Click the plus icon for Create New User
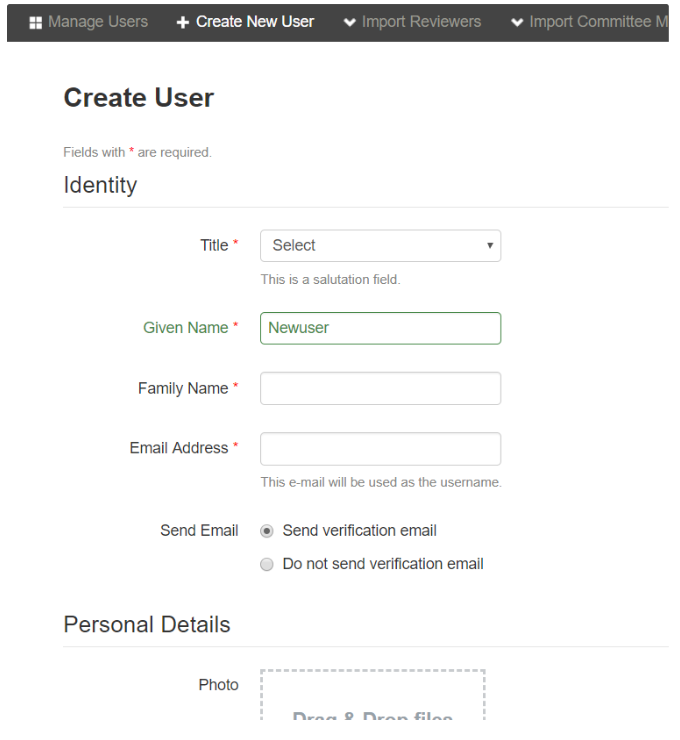Viewport: 680px width, 740px height. coord(183,22)
